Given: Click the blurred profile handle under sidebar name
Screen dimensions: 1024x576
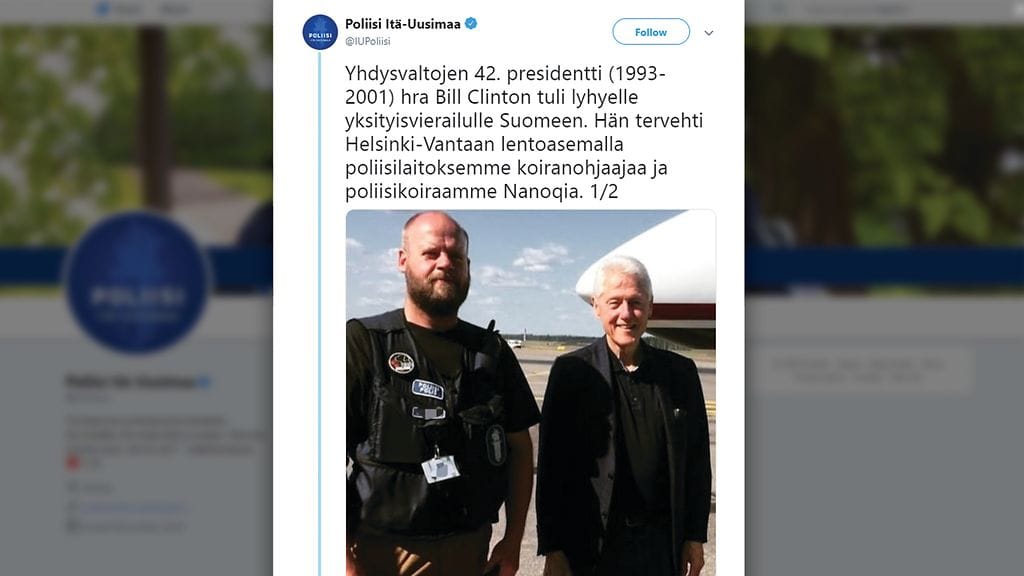Looking at the screenshot, I should [89, 398].
